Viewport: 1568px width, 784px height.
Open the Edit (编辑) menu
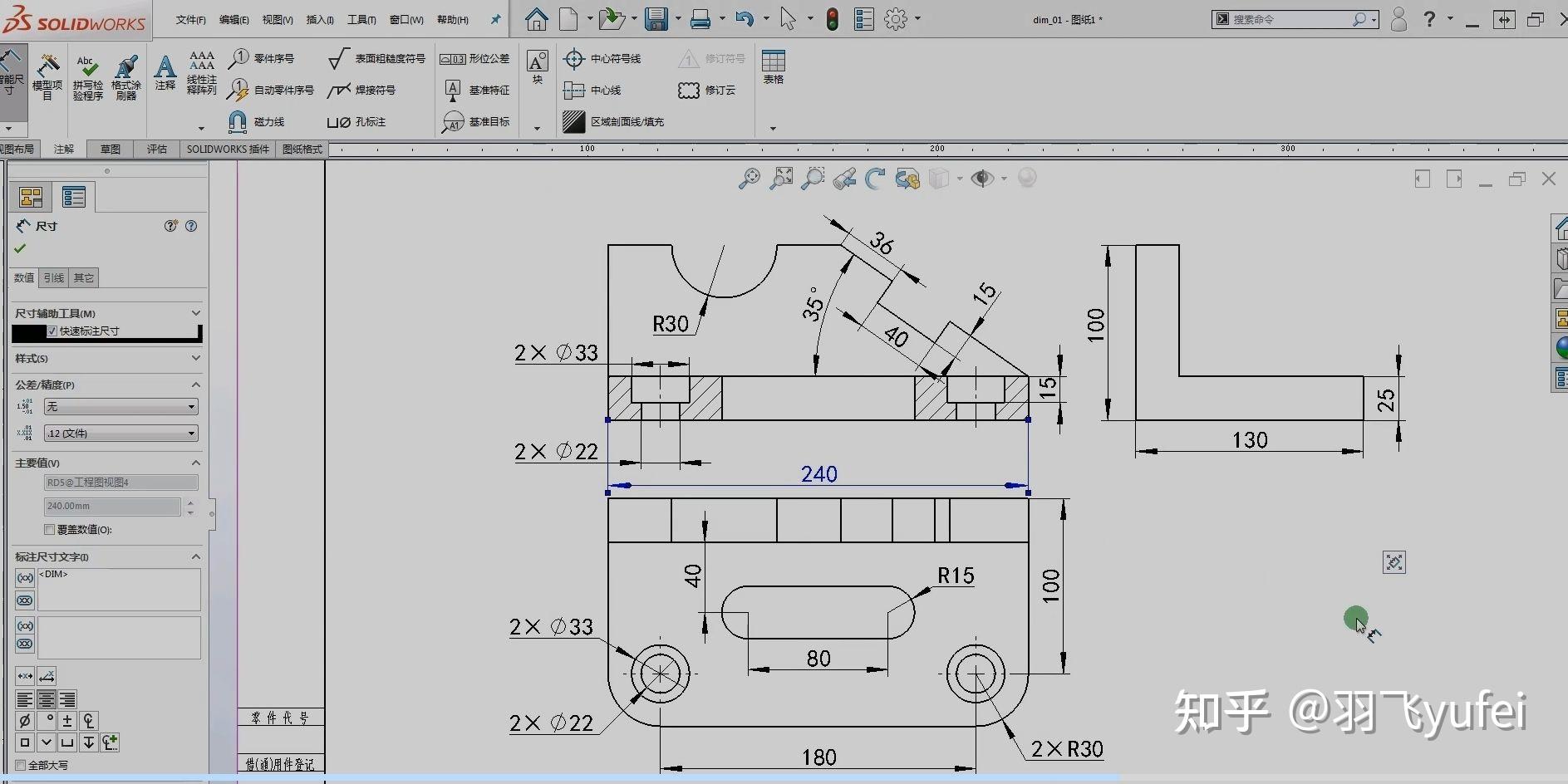pyautogui.click(x=233, y=20)
